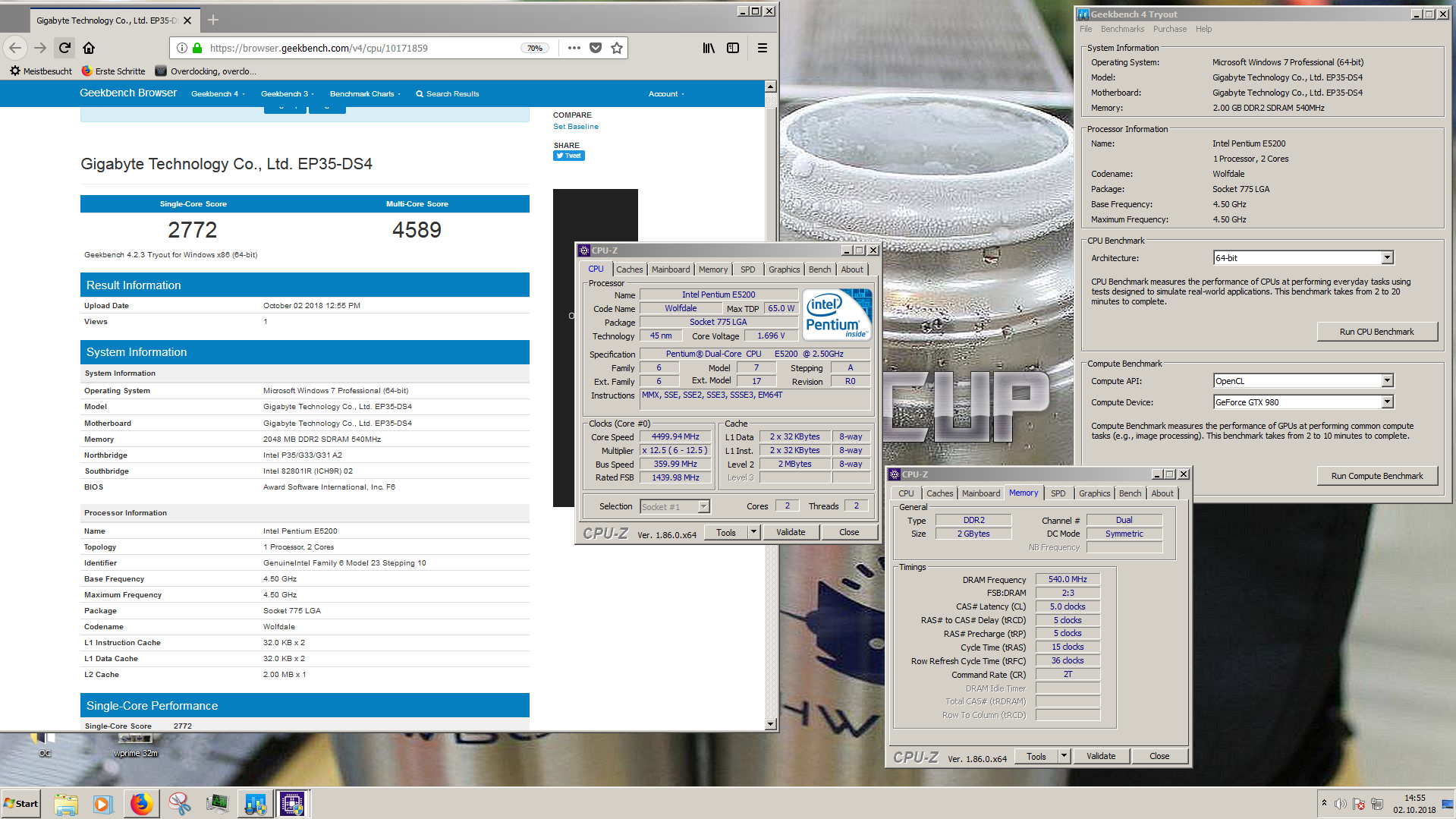Switch to Firefox in taskbar
This screenshot has height=819, width=1456.
click(x=141, y=804)
